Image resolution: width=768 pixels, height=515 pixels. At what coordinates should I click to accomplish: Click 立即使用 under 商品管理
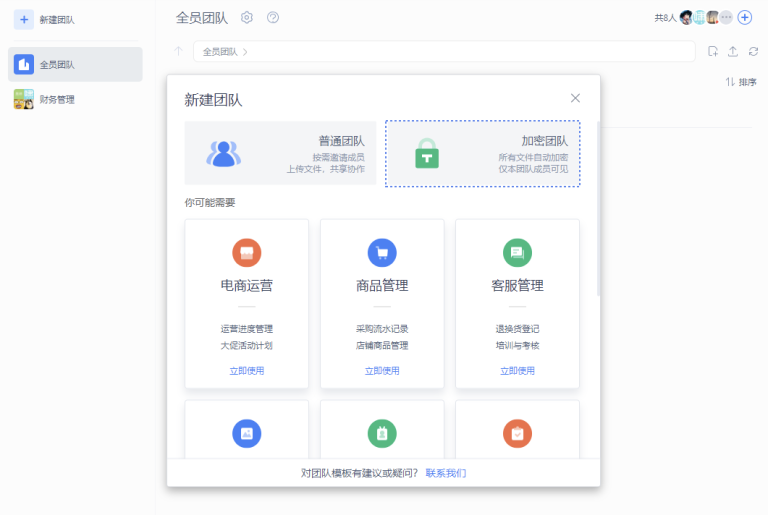(382, 371)
